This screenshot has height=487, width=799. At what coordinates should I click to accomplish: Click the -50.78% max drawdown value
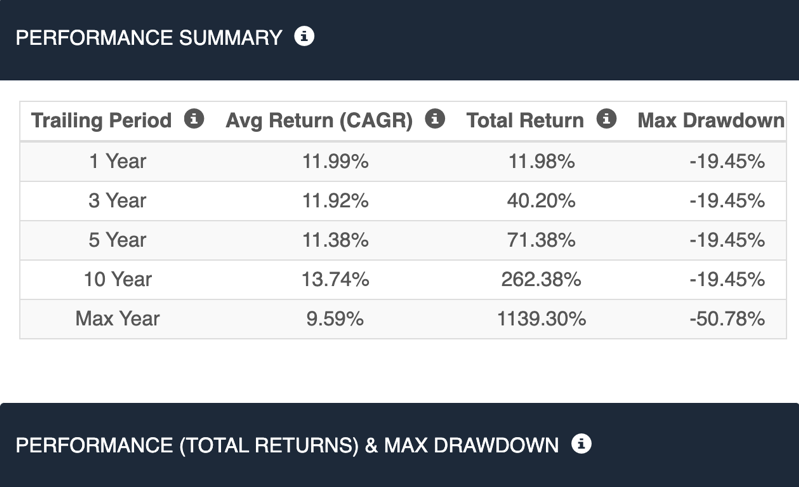(x=726, y=319)
